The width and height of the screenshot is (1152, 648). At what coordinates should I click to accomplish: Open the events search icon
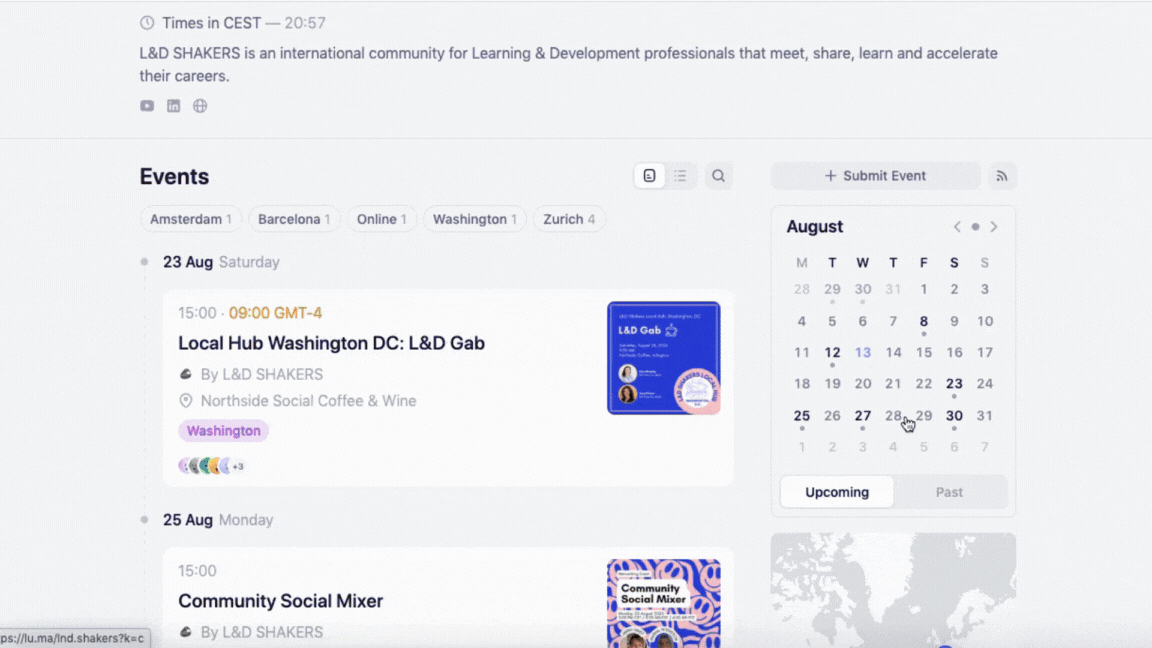(719, 176)
